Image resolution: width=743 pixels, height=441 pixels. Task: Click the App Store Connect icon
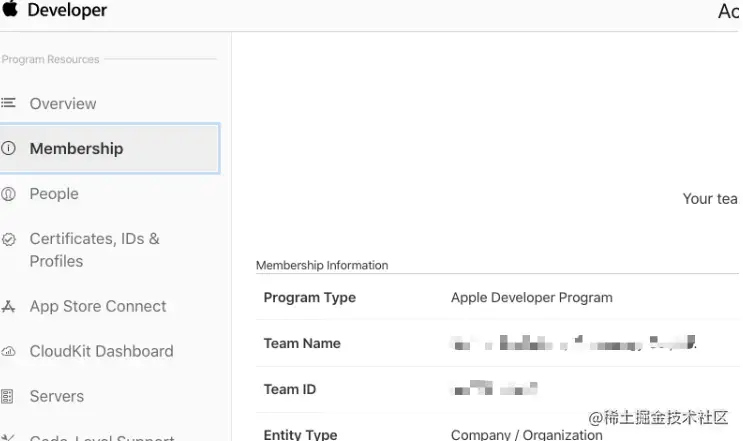(8, 306)
